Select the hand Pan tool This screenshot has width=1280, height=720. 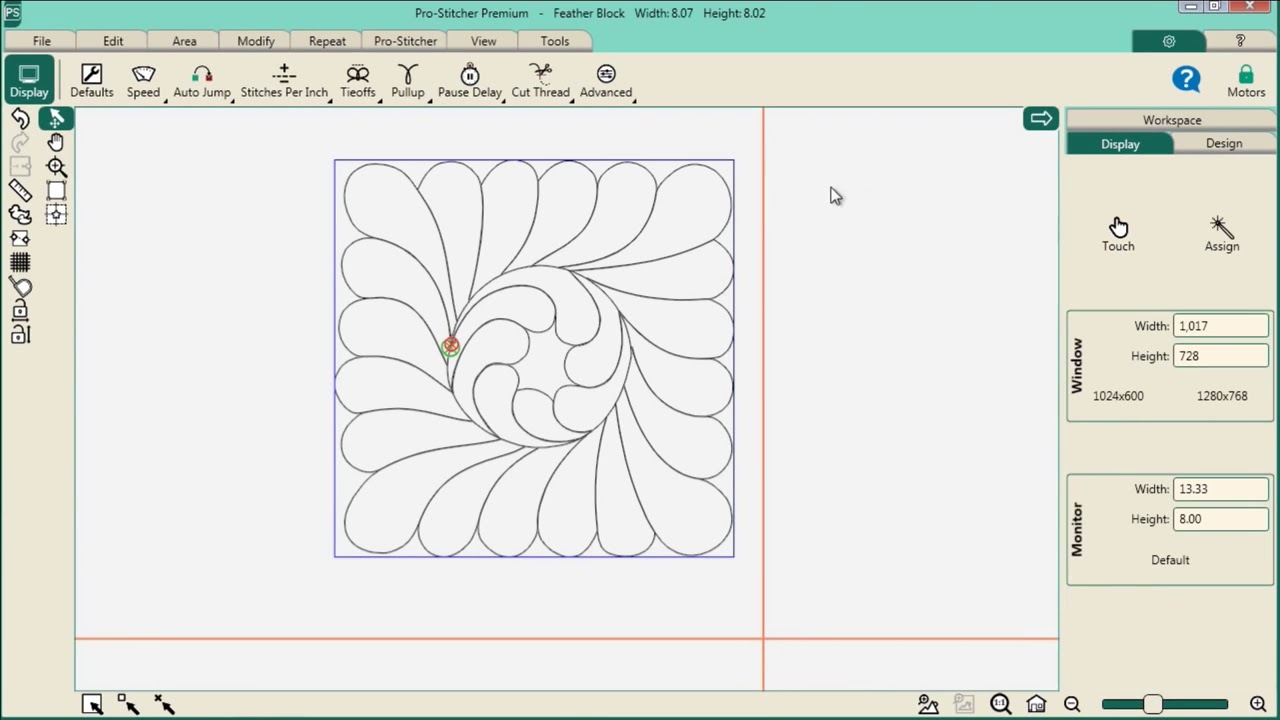[56, 143]
